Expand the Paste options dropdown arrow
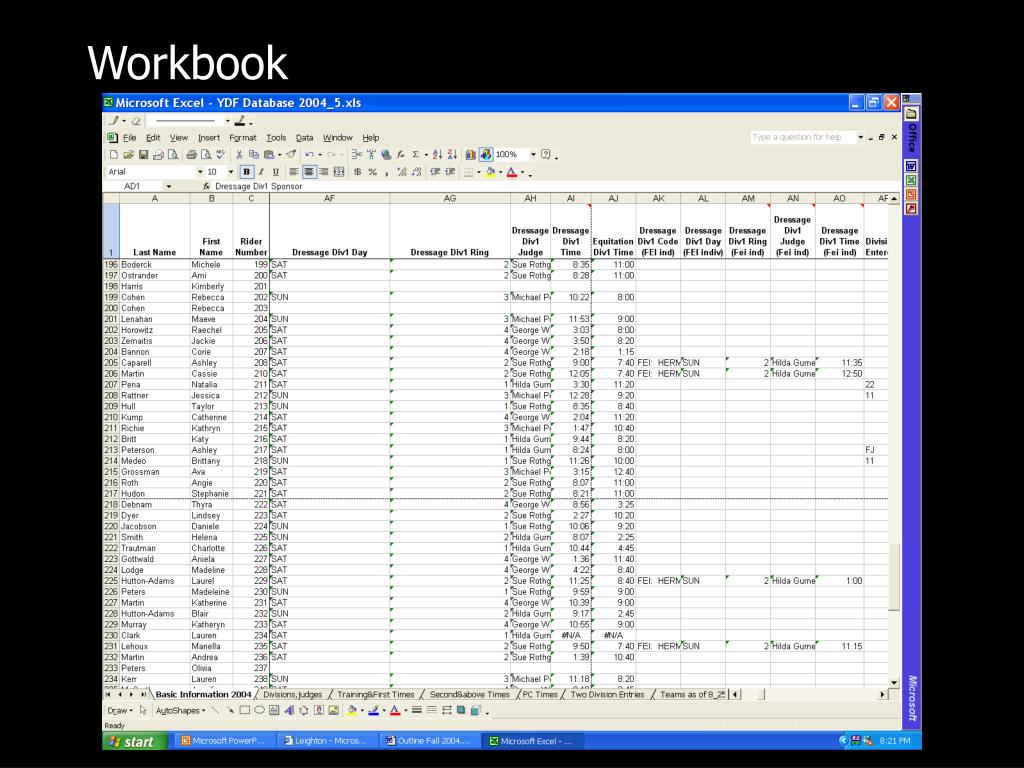This screenshot has height=768, width=1024. click(x=280, y=155)
